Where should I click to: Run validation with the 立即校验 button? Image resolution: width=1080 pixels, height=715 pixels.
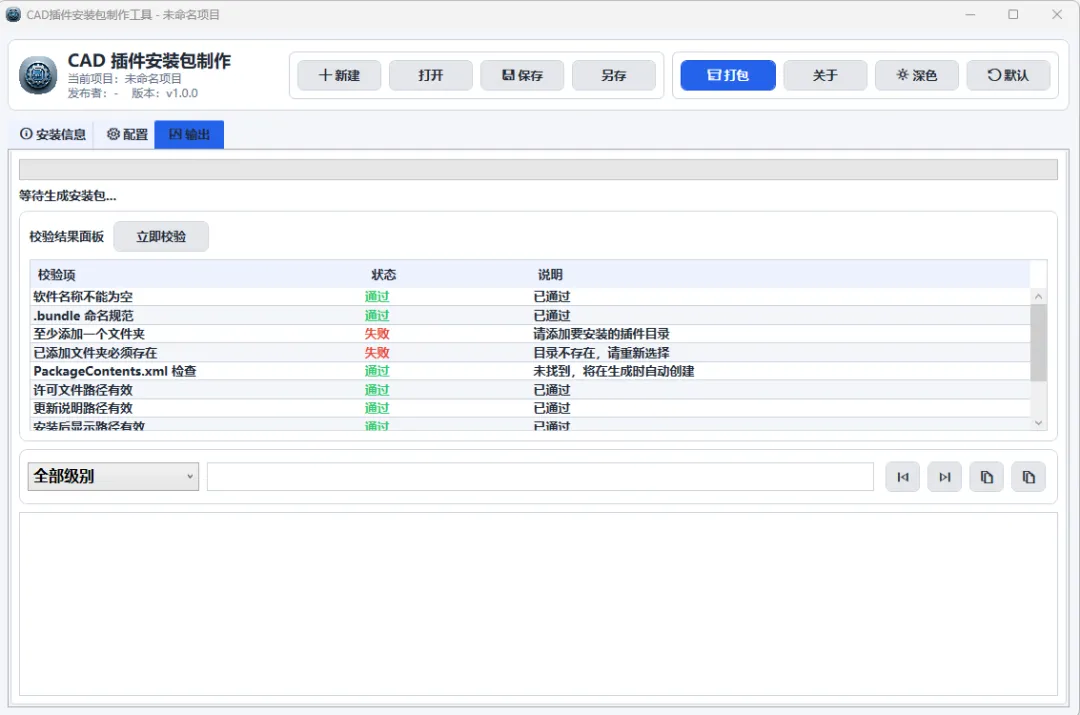[x=161, y=236]
